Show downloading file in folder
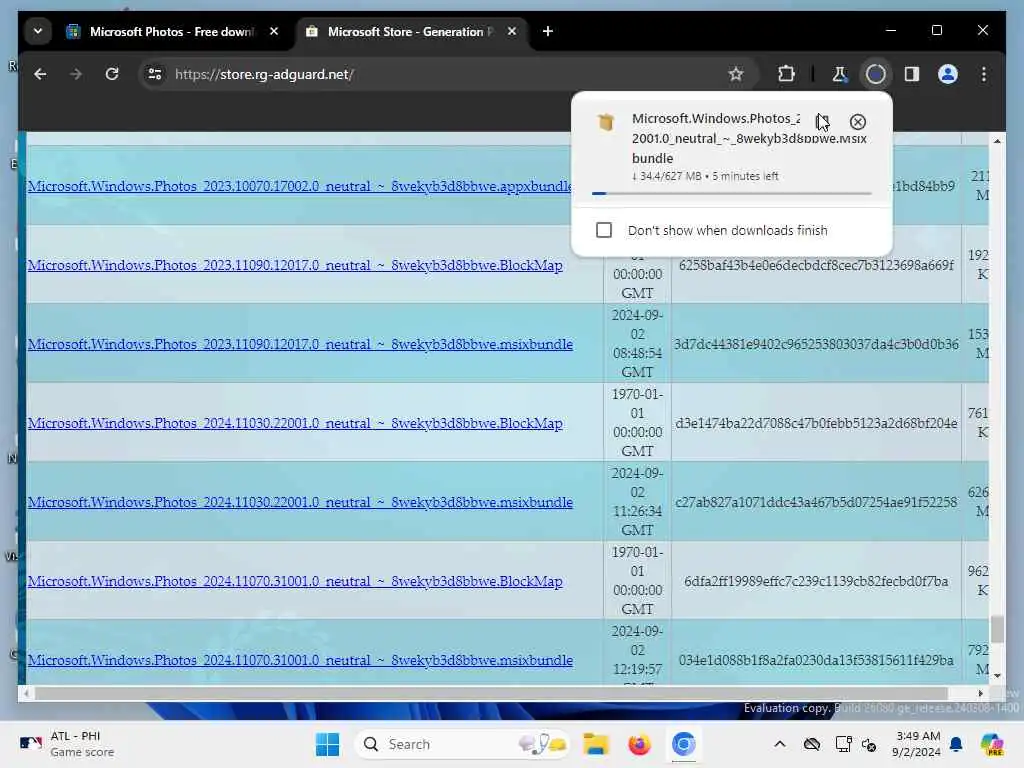This screenshot has height=768, width=1024. pyautogui.click(x=822, y=122)
